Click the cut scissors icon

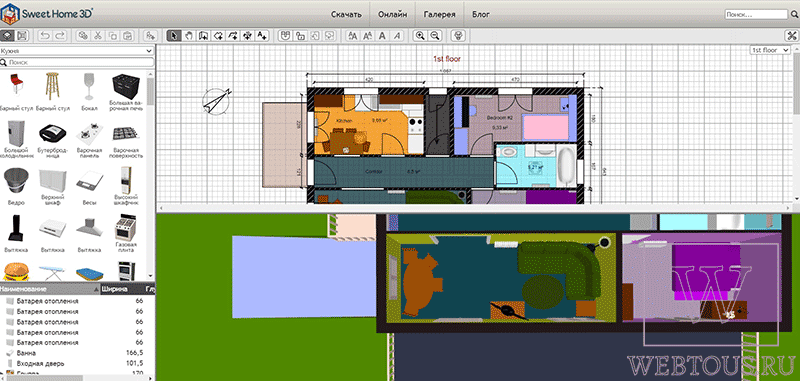97,36
